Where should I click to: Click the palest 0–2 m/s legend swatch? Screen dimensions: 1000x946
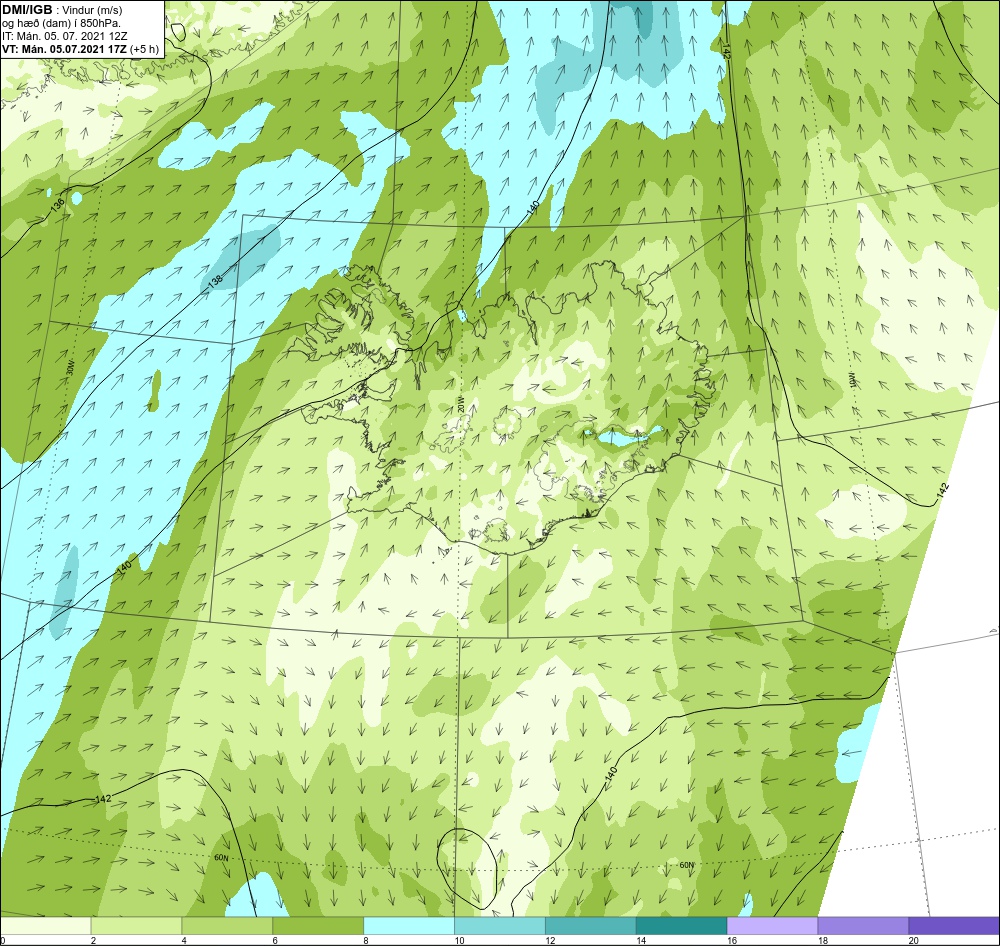point(46,925)
